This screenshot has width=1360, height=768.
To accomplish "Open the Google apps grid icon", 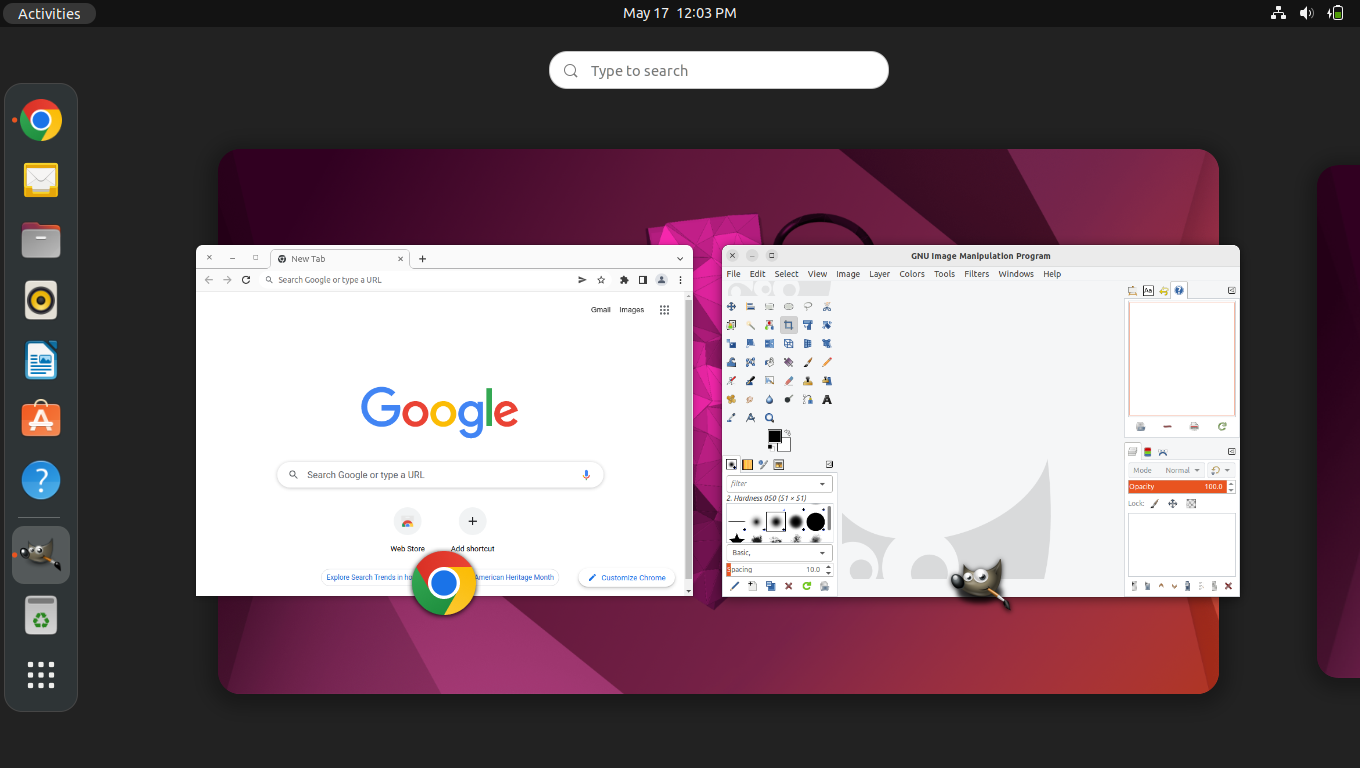I will coord(664,310).
